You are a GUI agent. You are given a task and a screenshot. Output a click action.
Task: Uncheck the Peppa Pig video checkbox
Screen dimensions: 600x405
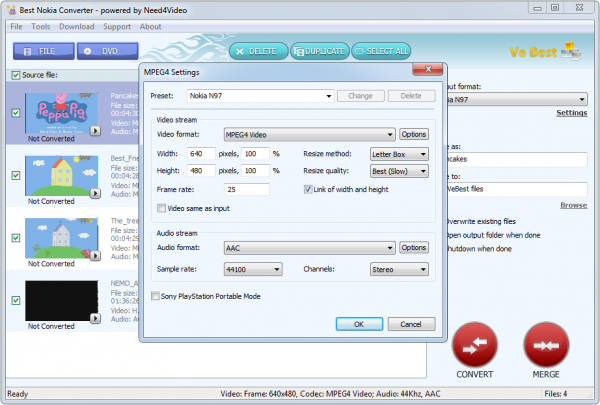pyautogui.click(x=16, y=113)
